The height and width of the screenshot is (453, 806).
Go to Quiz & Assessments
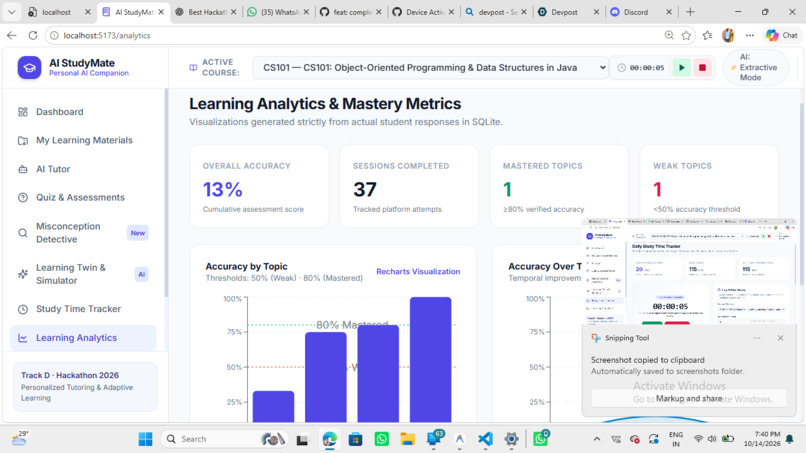coord(82,197)
